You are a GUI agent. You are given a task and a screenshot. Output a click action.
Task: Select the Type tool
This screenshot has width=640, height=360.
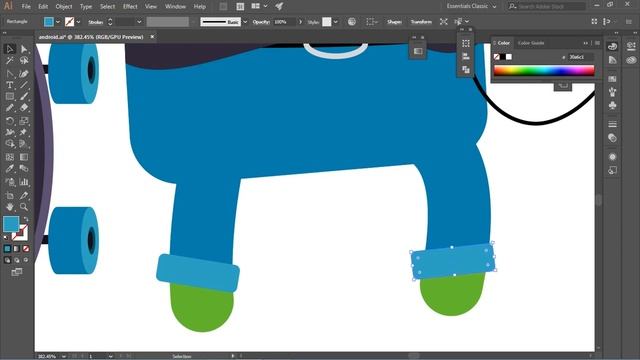tap(10, 85)
